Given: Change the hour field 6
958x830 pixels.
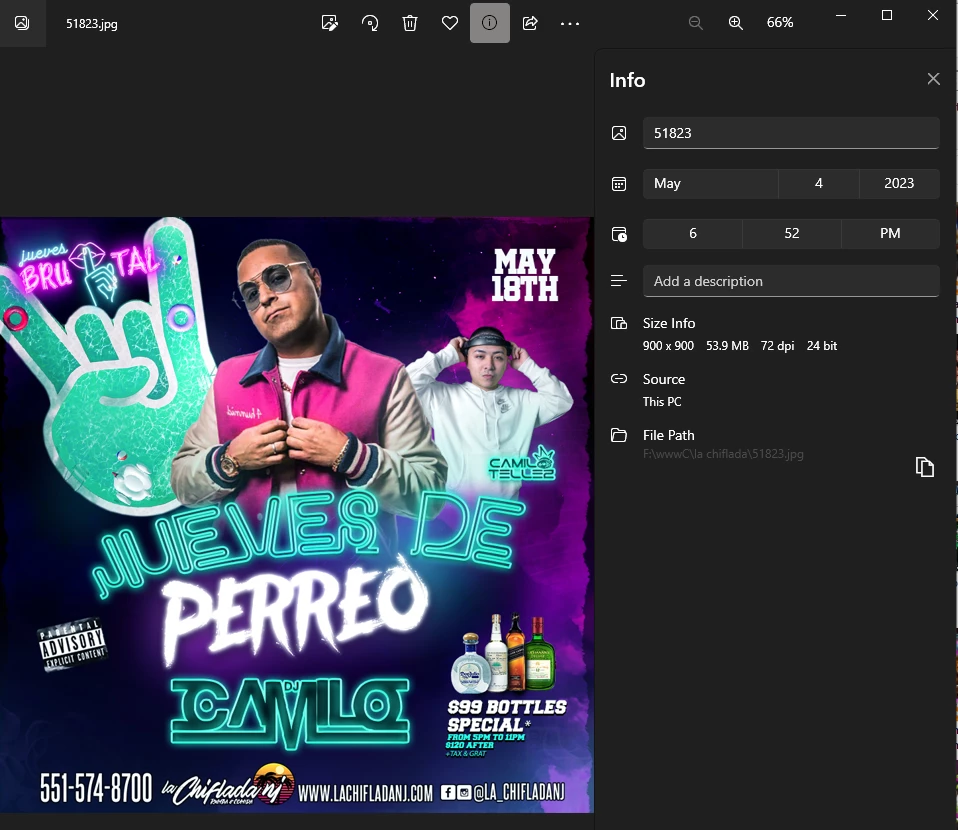Looking at the screenshot, I should tap(693, 233).
